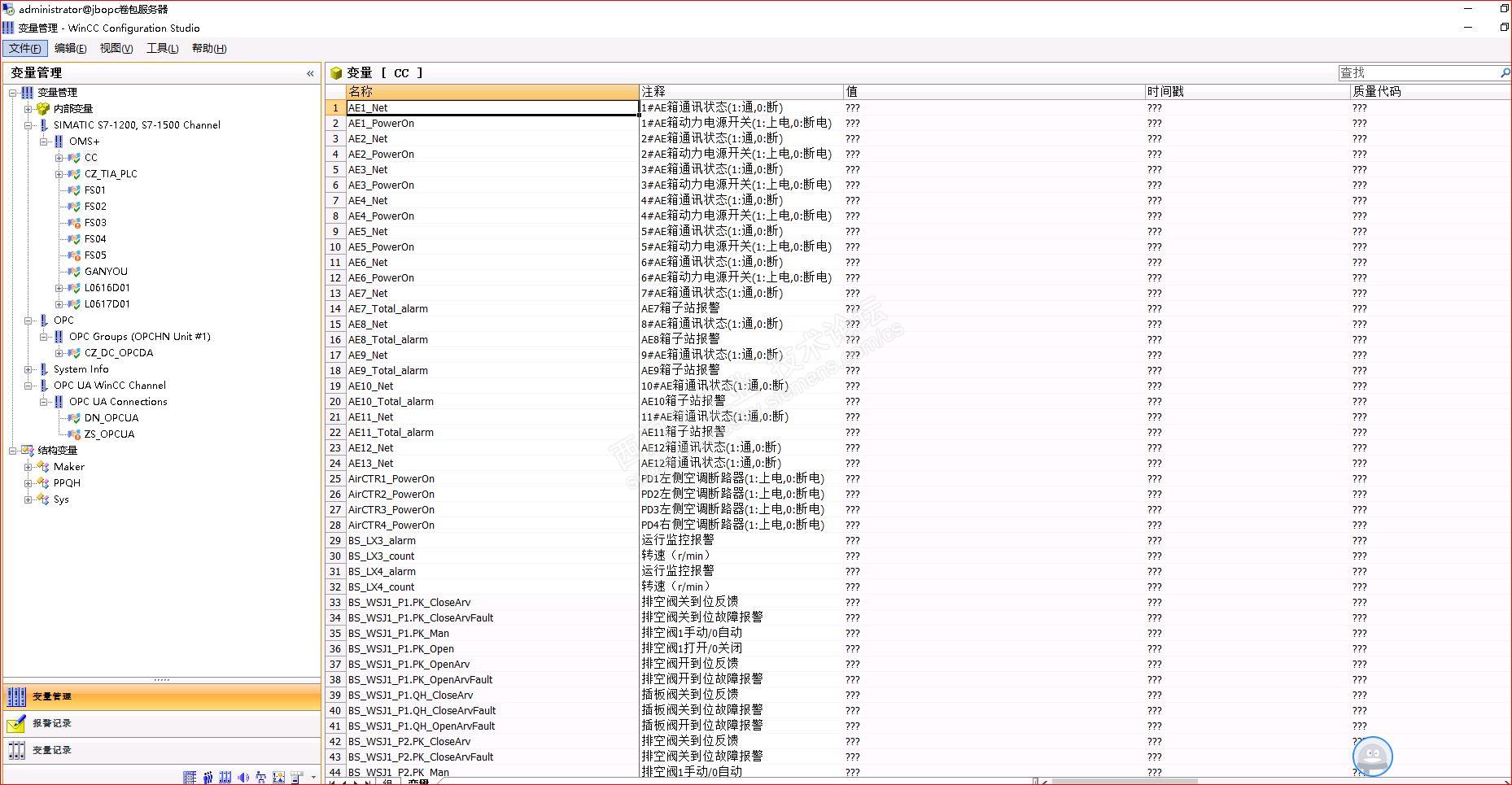Select the FS02 connection icon
Screen dimensions: 1512x785
pos(74,207)
